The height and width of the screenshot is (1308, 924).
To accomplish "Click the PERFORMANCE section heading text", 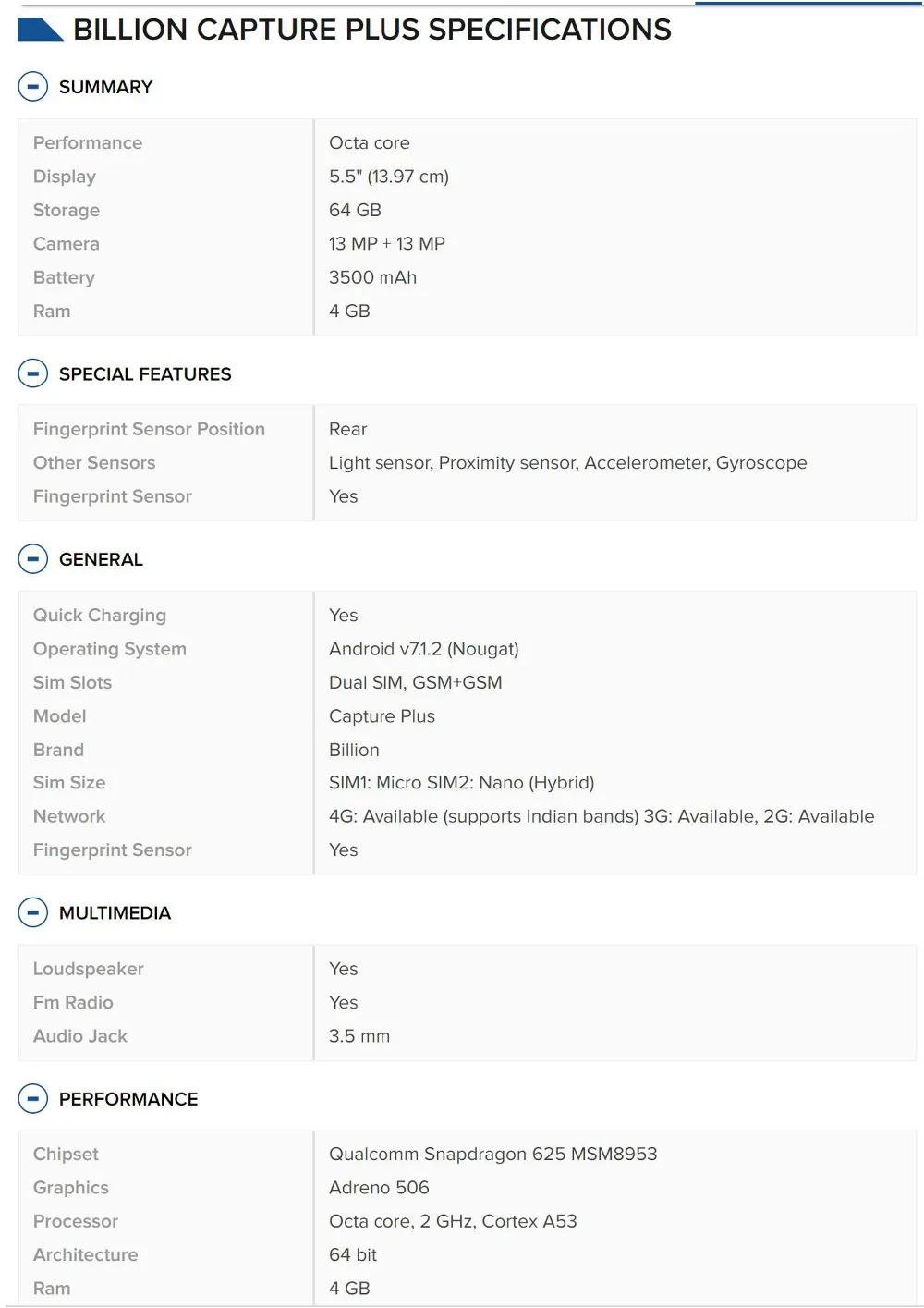I will [128, 1098].
